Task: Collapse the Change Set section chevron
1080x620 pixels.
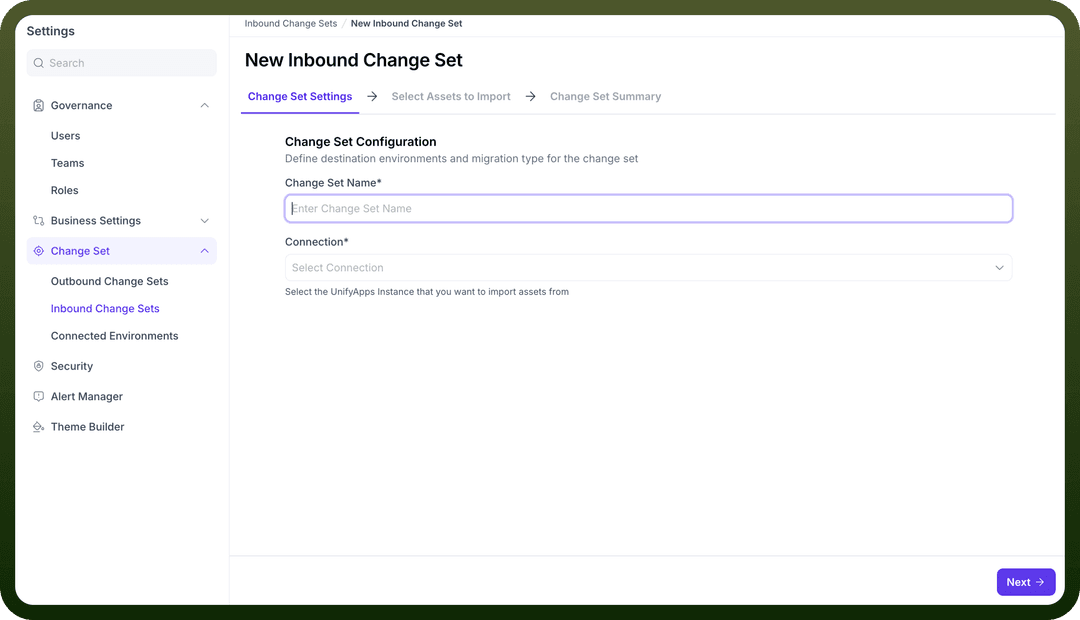Action: [x=205, y=251]
